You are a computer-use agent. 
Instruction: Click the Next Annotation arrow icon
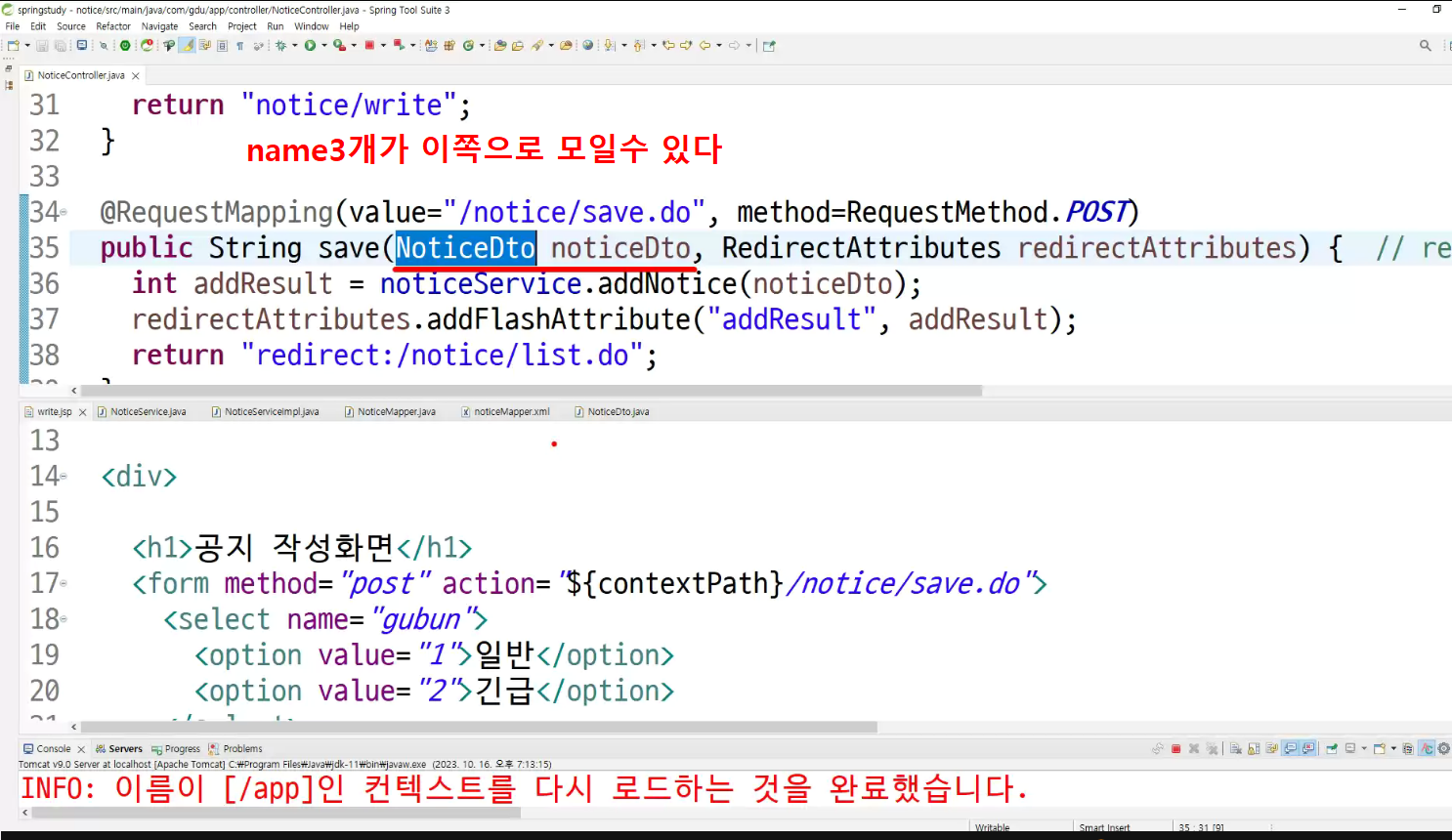click(609, 45)
